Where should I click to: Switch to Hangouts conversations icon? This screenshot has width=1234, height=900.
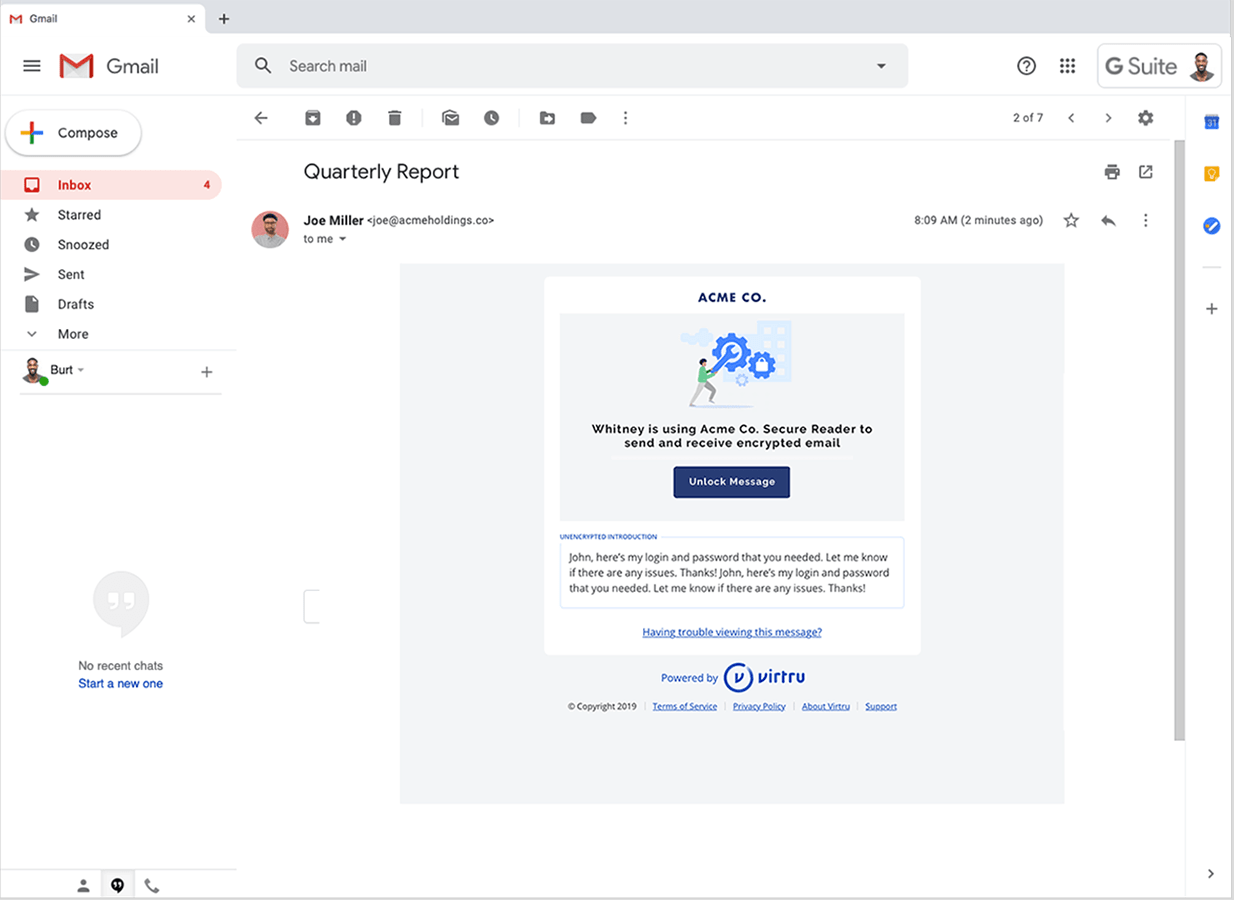(x=118, y=886)
